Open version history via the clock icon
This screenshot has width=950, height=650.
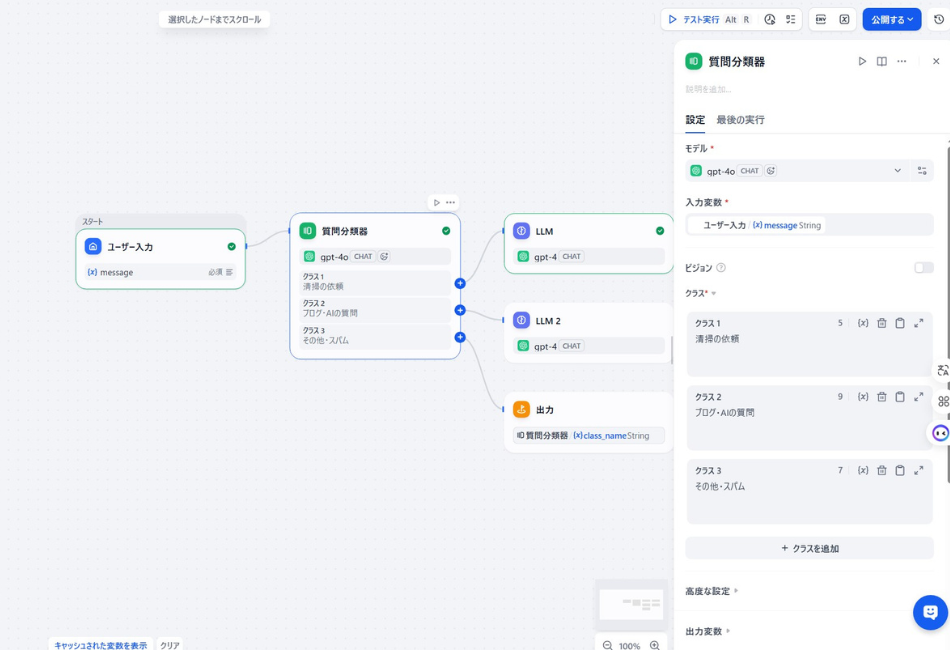pos(938,19)
